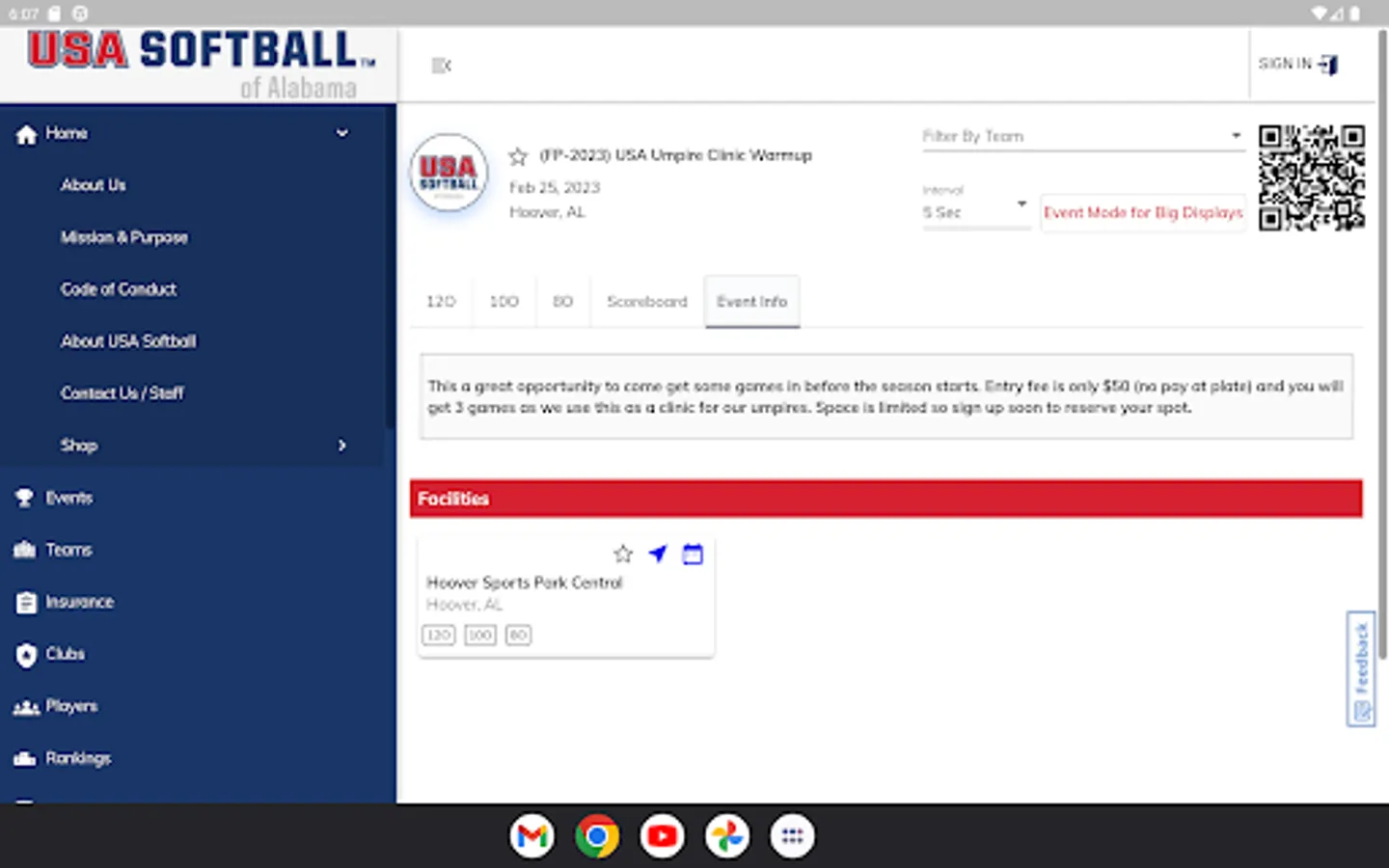The height and width of the screenshot is (868, 1389).
Task: Favorite the event with the title star
Action: point(518,156)
